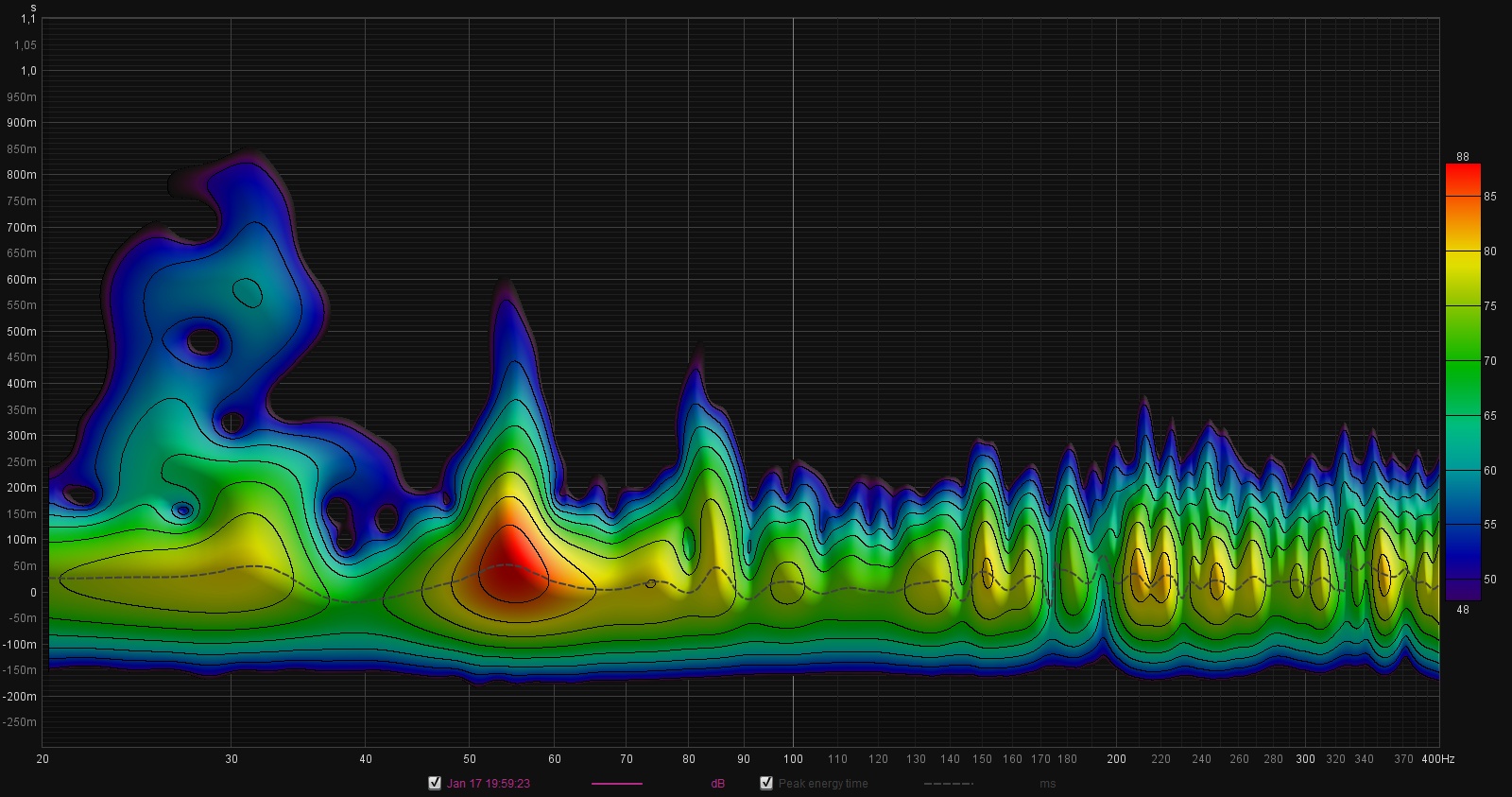The width and height of the screenshot is (1512, 797).
Task: Click the ms unit label in legend
Action: (1047, 784)
